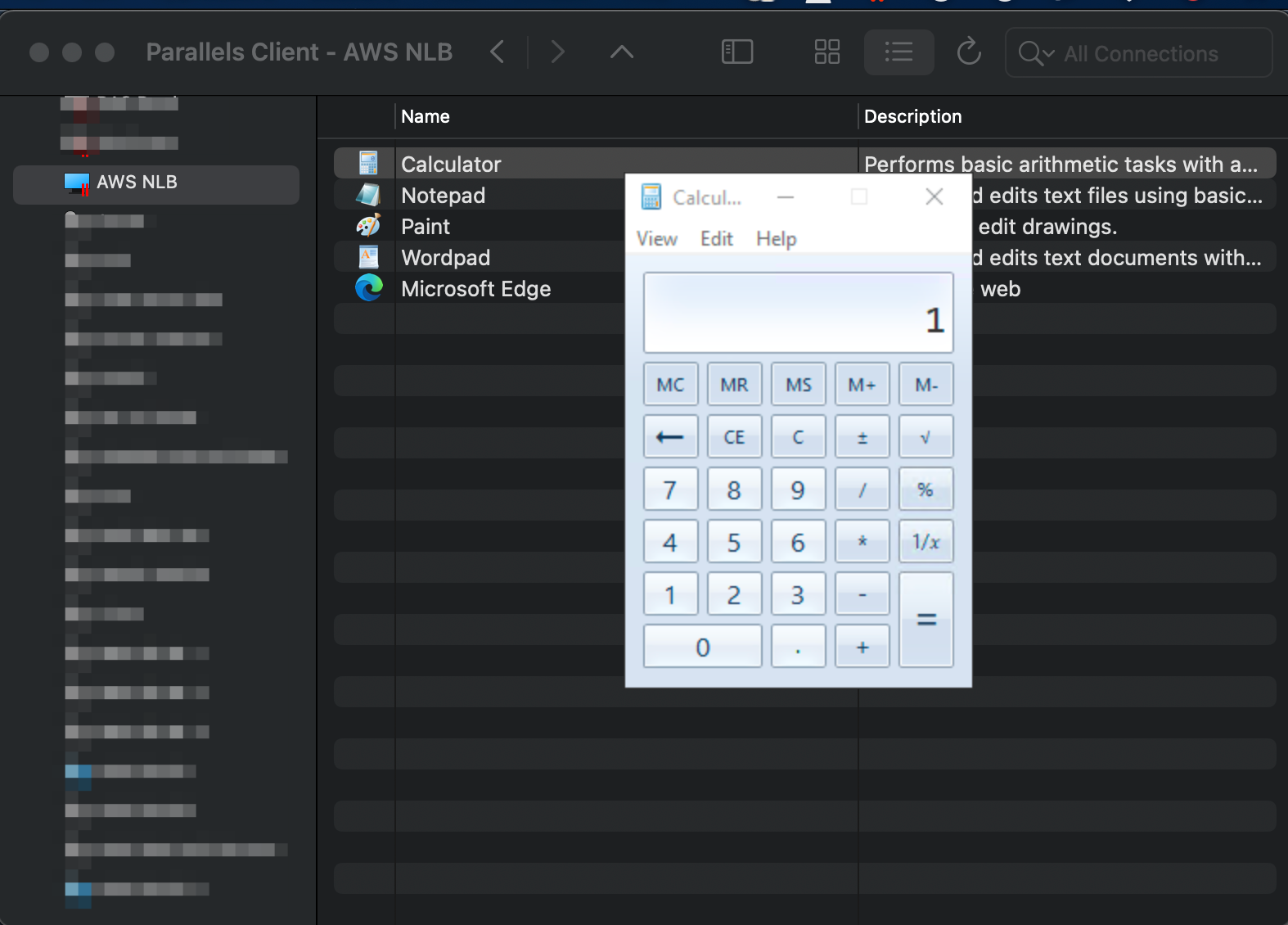The width and height of the screenshot is (1288, 925).
Task: Switch to list view mode
Action: pos(898,52)
